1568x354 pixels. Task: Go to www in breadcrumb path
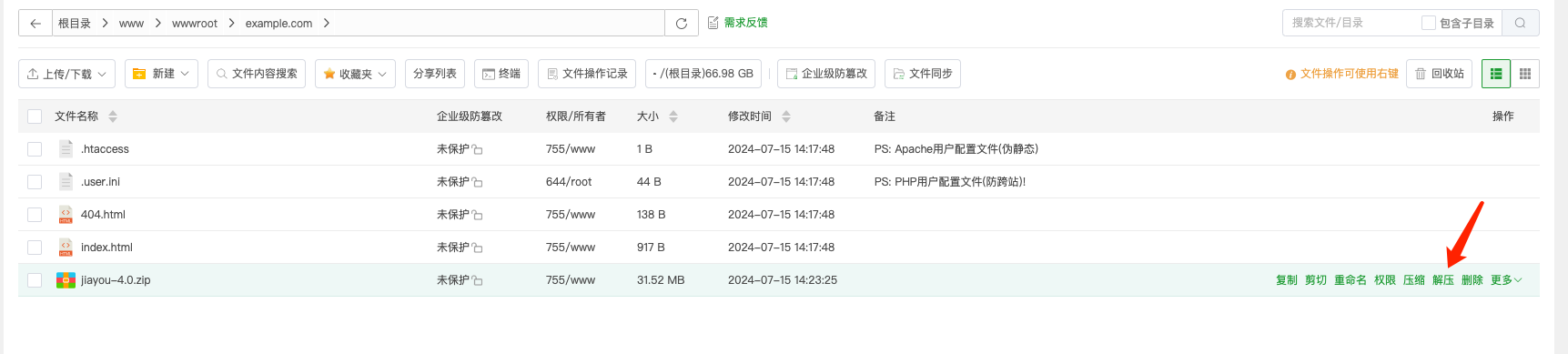(x=131, y=24)
